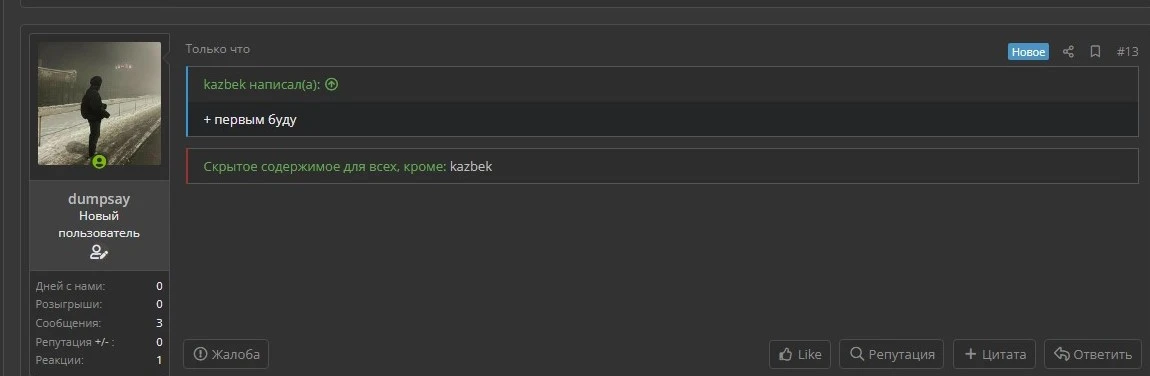Screen dimensions: 1150x376
Task: Click the green online status icon on avatar
Action: [99, 161]
